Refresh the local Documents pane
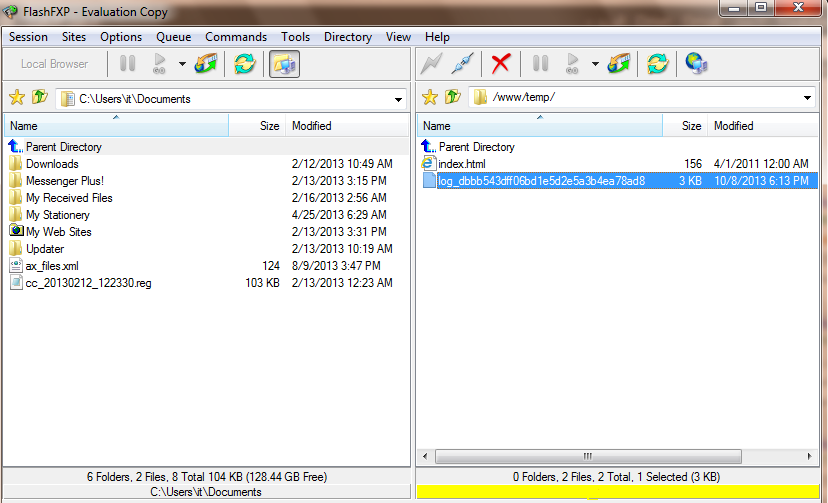 point(244,64)
